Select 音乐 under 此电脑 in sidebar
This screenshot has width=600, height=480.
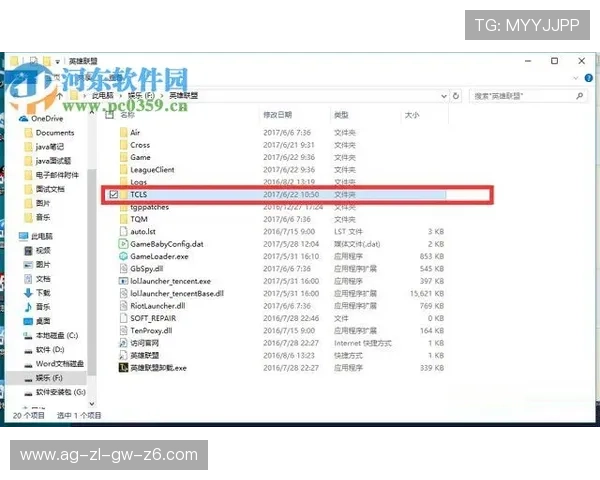(38, 307)
